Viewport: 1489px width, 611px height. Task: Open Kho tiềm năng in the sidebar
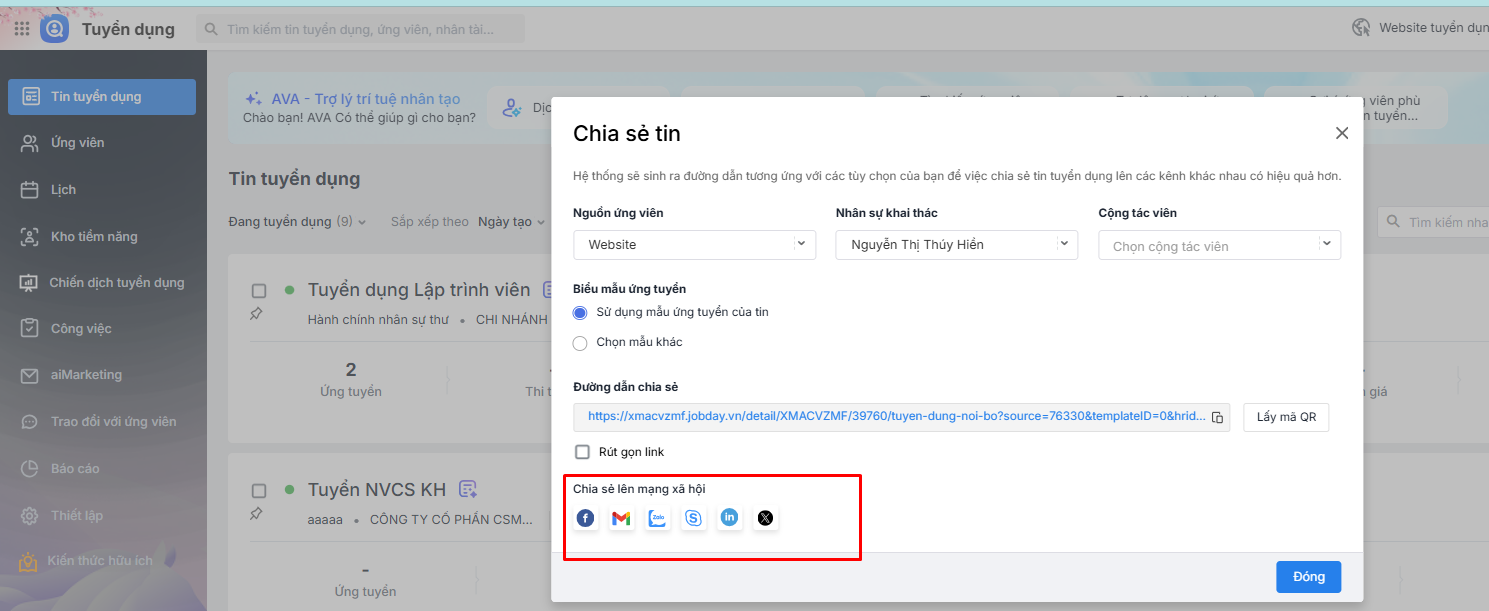tap(102, 237)
